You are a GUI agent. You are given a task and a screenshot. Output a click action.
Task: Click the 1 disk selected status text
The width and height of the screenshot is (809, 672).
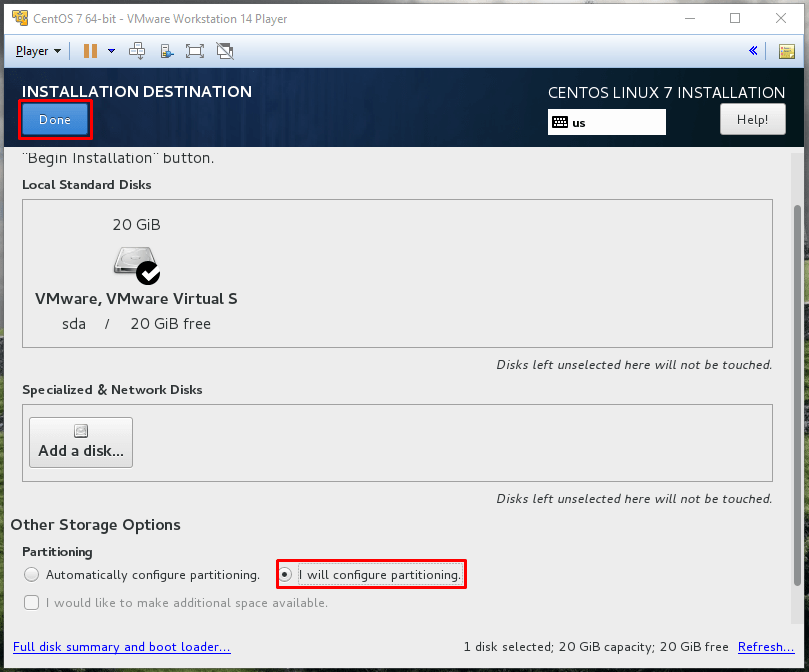click(x=596, y=647)
